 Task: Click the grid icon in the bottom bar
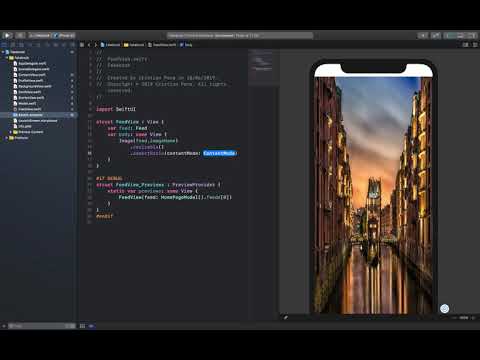82,326
